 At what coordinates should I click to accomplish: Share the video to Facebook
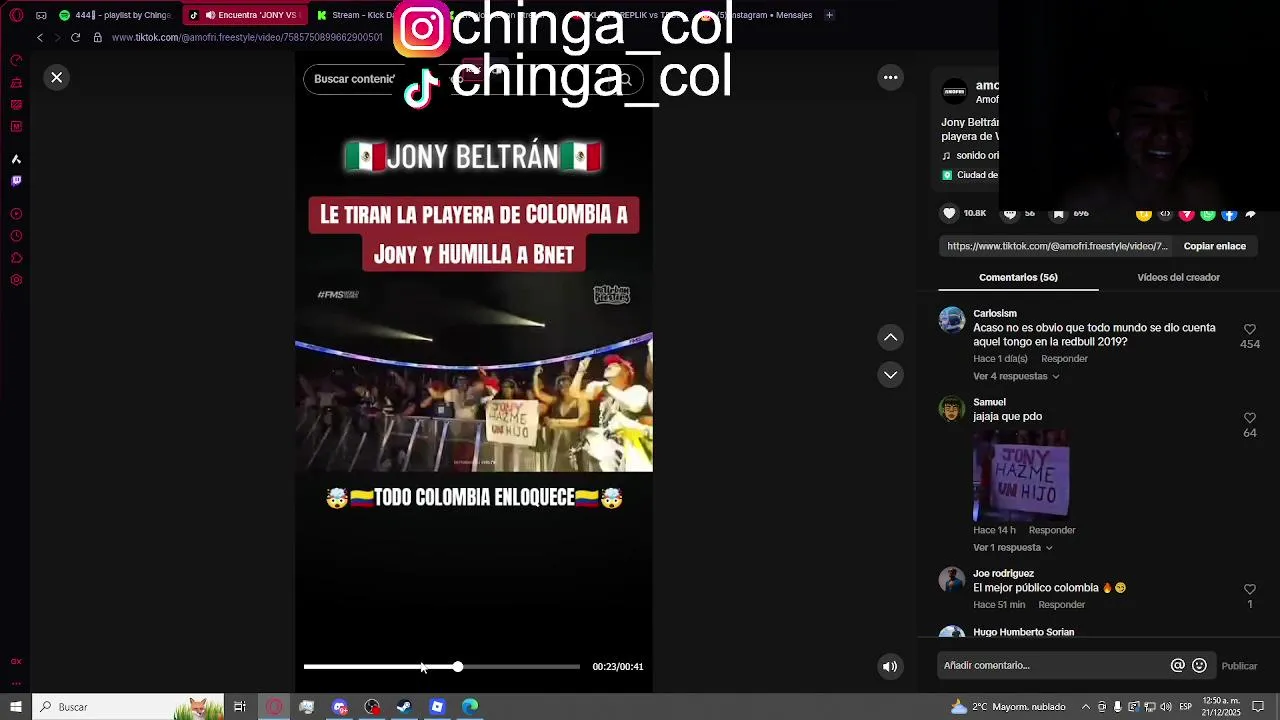pyautogui.click(x=1229, y=214)
